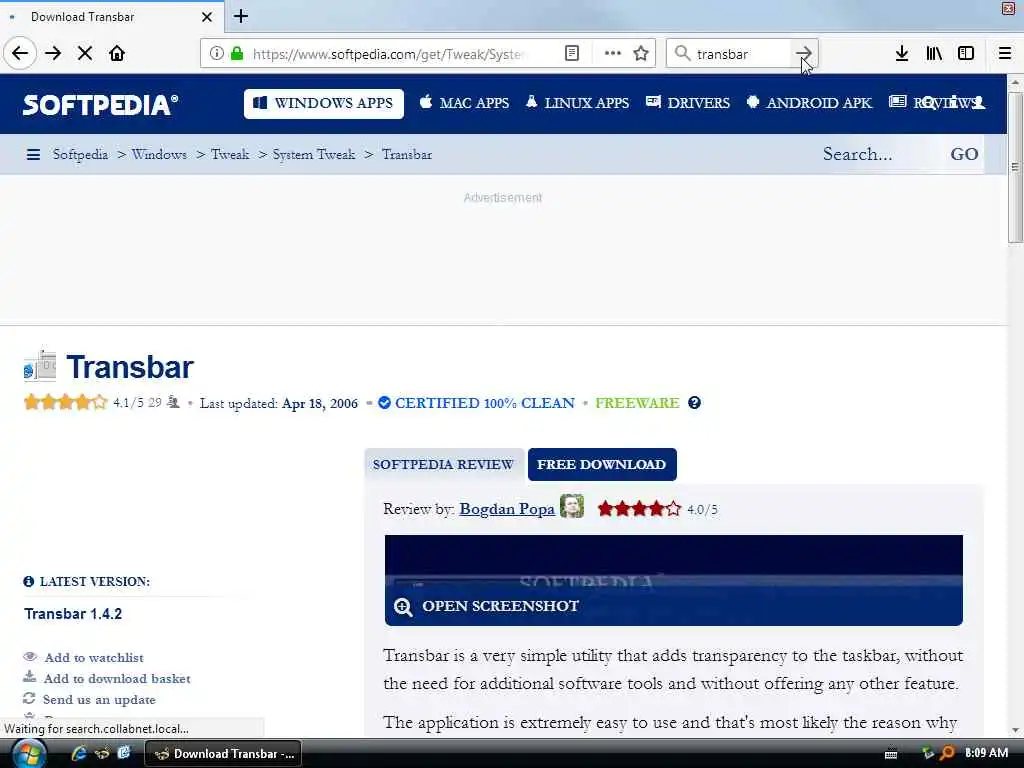Open page actions three-dot menu
Screen dimensions: 1024x768
tap(613, 54)
